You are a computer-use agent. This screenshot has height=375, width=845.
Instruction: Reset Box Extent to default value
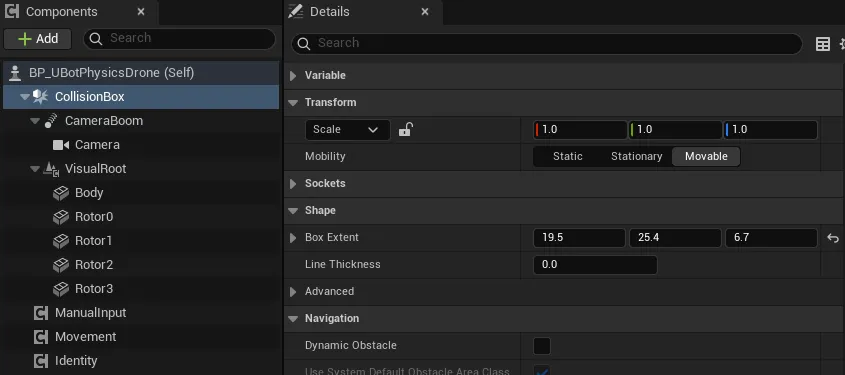pos(833,238)
